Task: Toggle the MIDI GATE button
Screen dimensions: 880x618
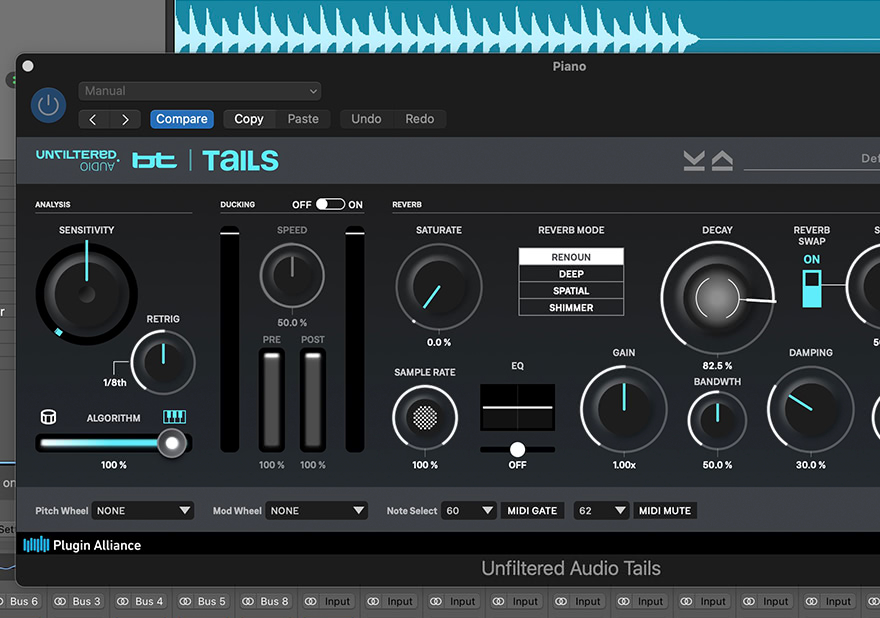Action: tap(532, 511)
